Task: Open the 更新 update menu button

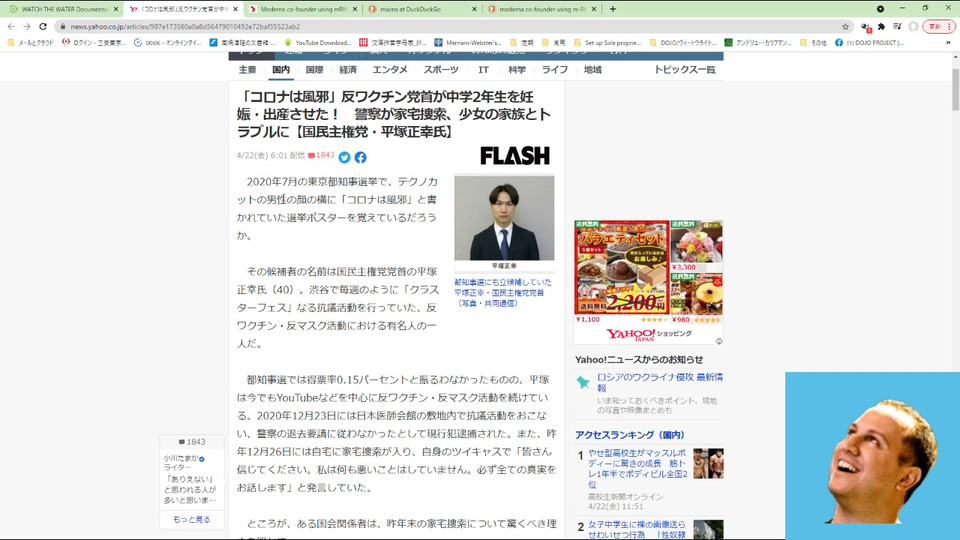Action: click(x=939, y=26)
